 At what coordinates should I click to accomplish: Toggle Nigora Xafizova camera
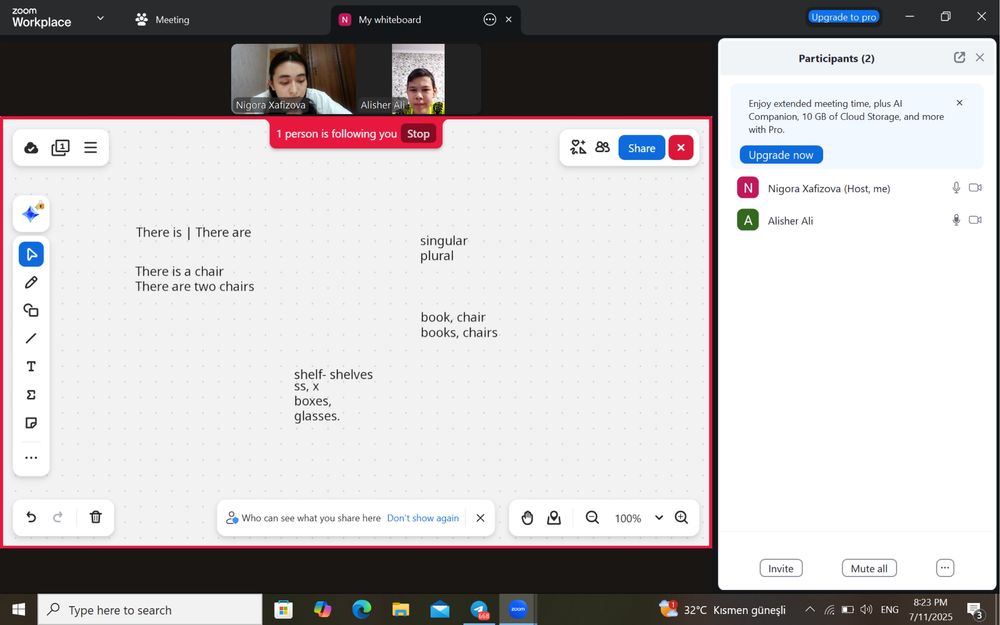[x=975, y=188]
